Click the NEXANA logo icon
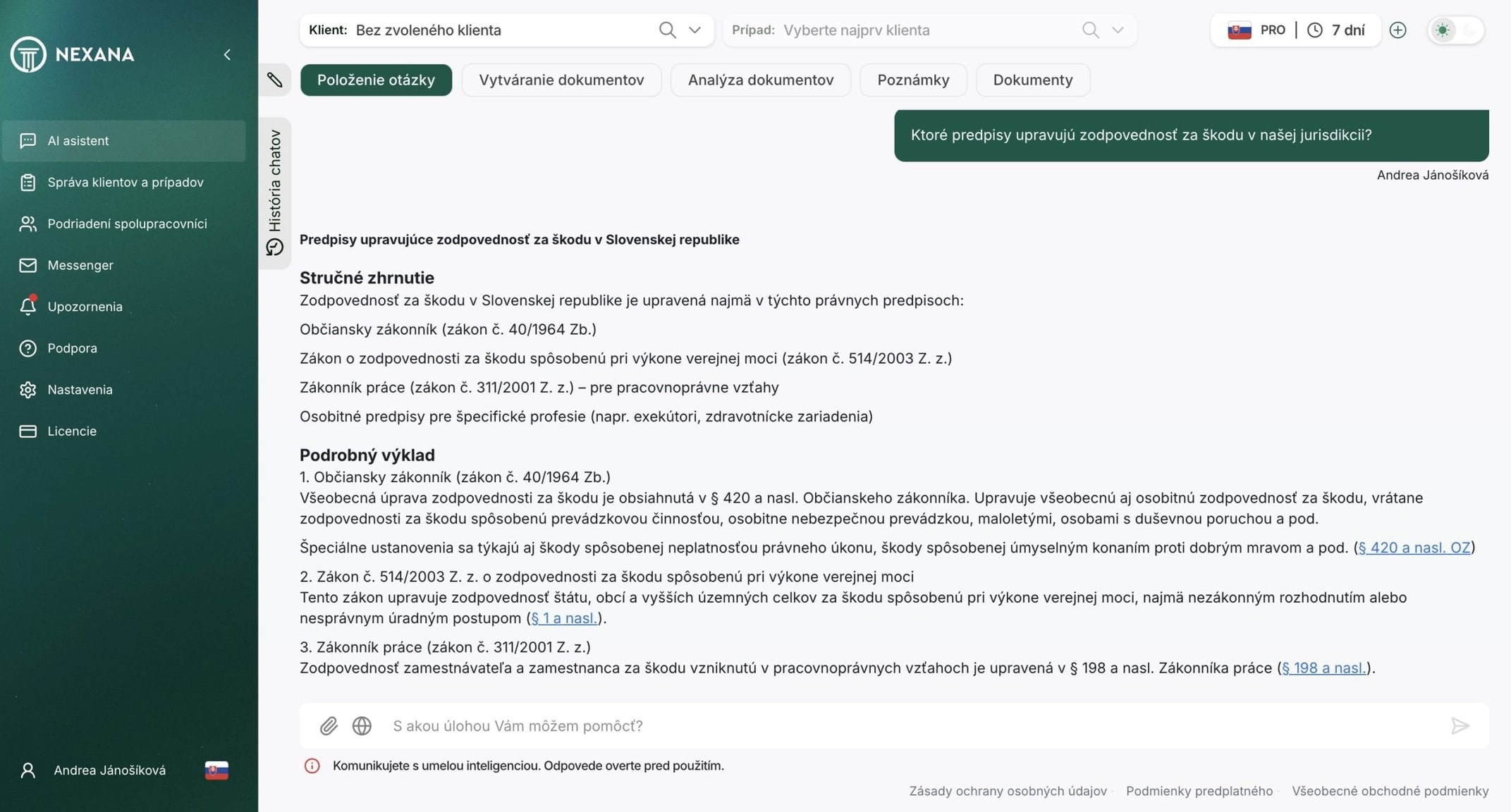The height and width of the screenshot is (812, 1511). tap(28, 54)
